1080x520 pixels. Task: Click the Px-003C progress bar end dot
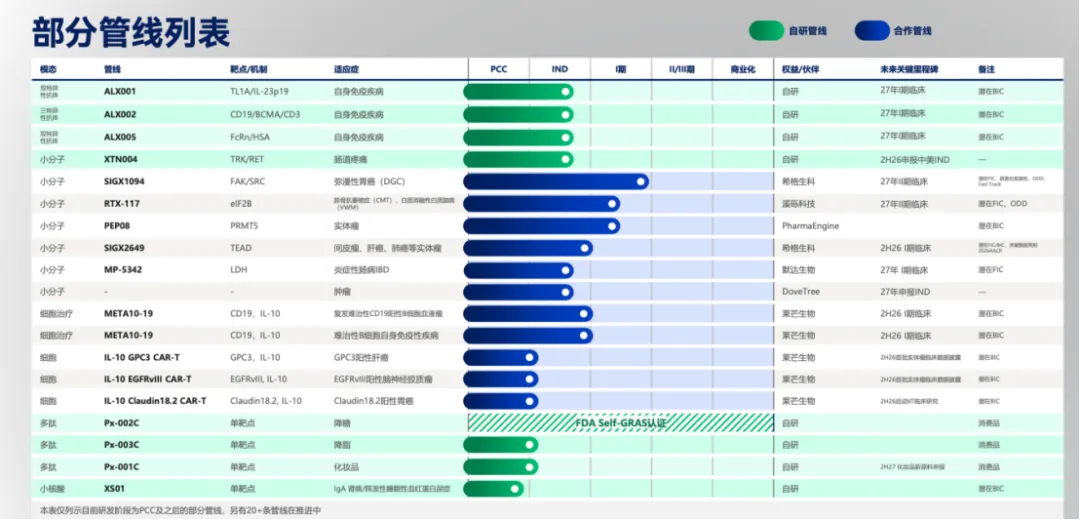coord(529,445)
